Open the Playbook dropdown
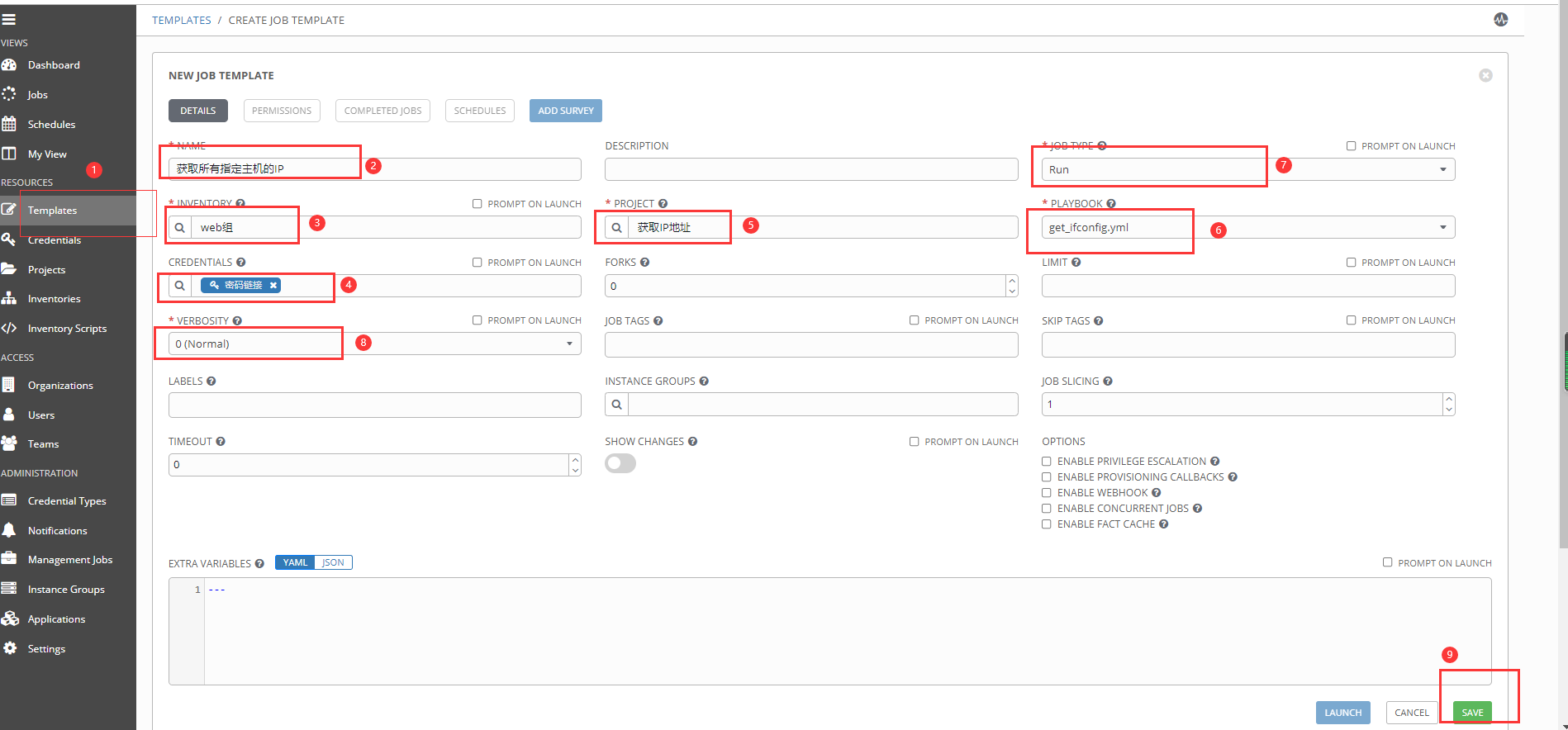Screen dimensions: 1568x730 [x=1248, y=227]
